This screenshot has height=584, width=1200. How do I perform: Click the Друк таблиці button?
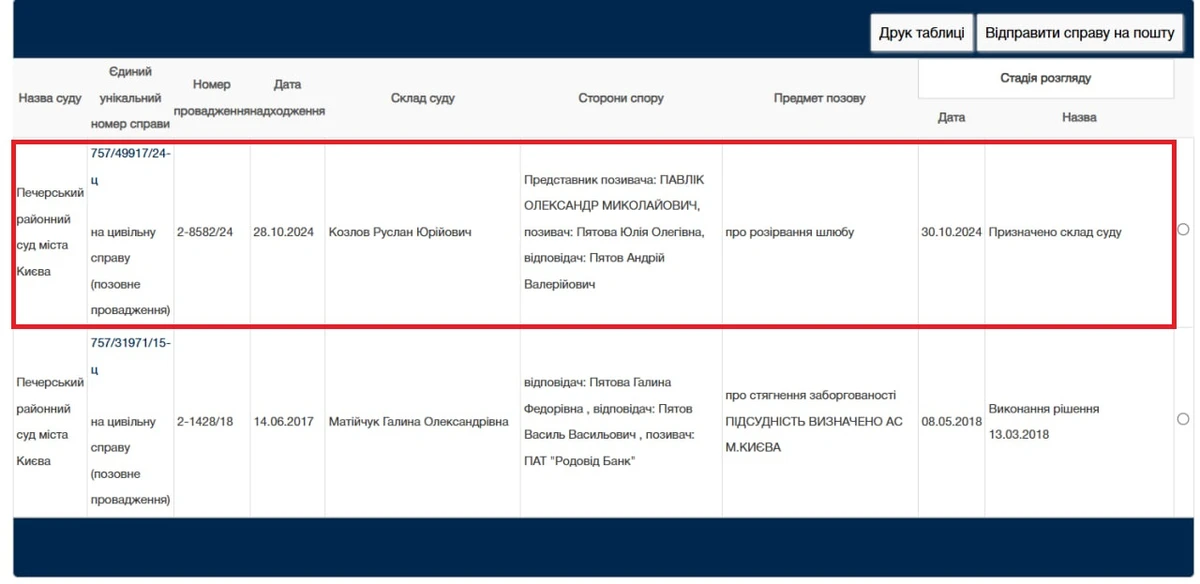pyautogui.click(x=921, y=33)
